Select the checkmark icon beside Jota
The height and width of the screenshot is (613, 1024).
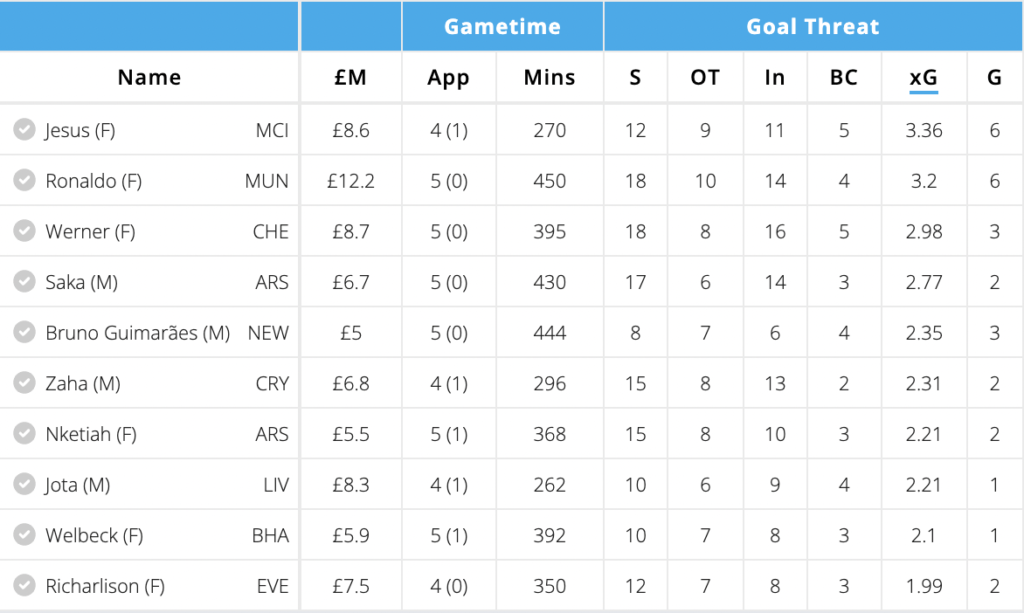point(24,484)
